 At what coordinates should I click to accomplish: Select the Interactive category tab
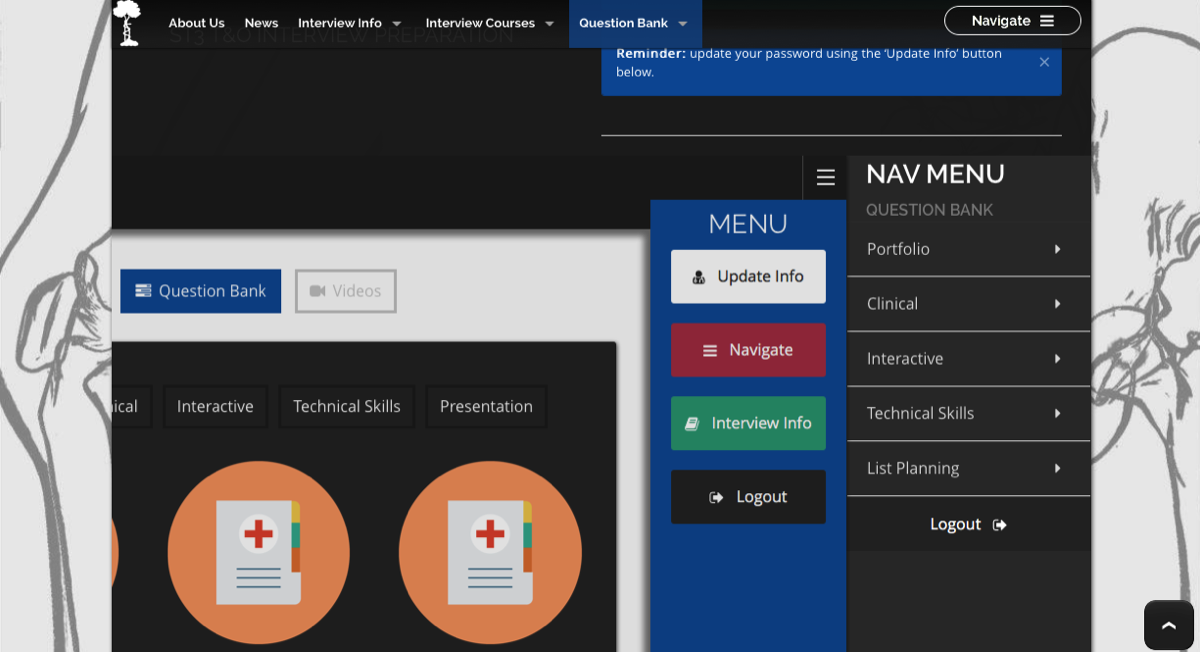(215, 406)
